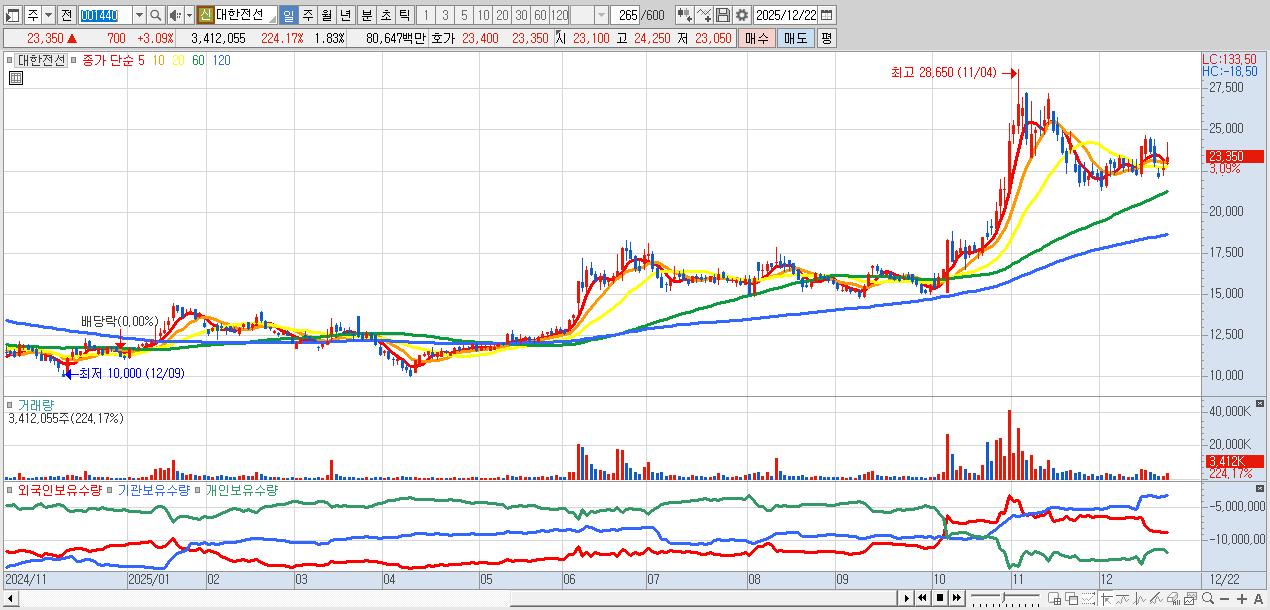The height and width of the screenshot is (610, 1270).
Task: Click the date field 2025/12/22
Action: 786,15
